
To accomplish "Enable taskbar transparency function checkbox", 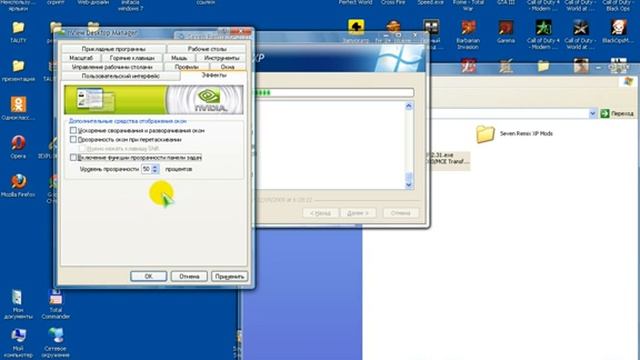I will 73,158.
